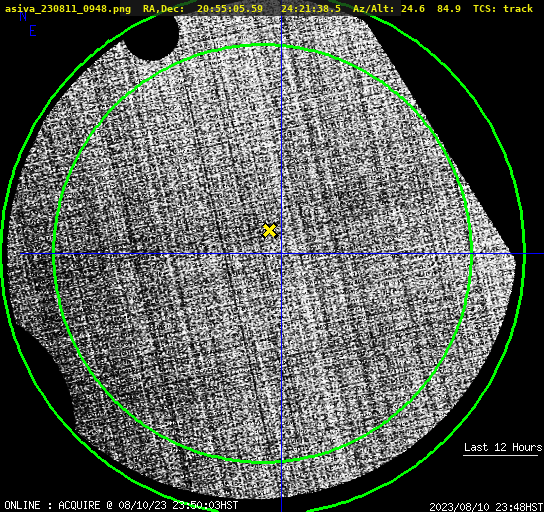
Task: Click the blue vertical crosshair line's top end
Action: coord(281,17)
